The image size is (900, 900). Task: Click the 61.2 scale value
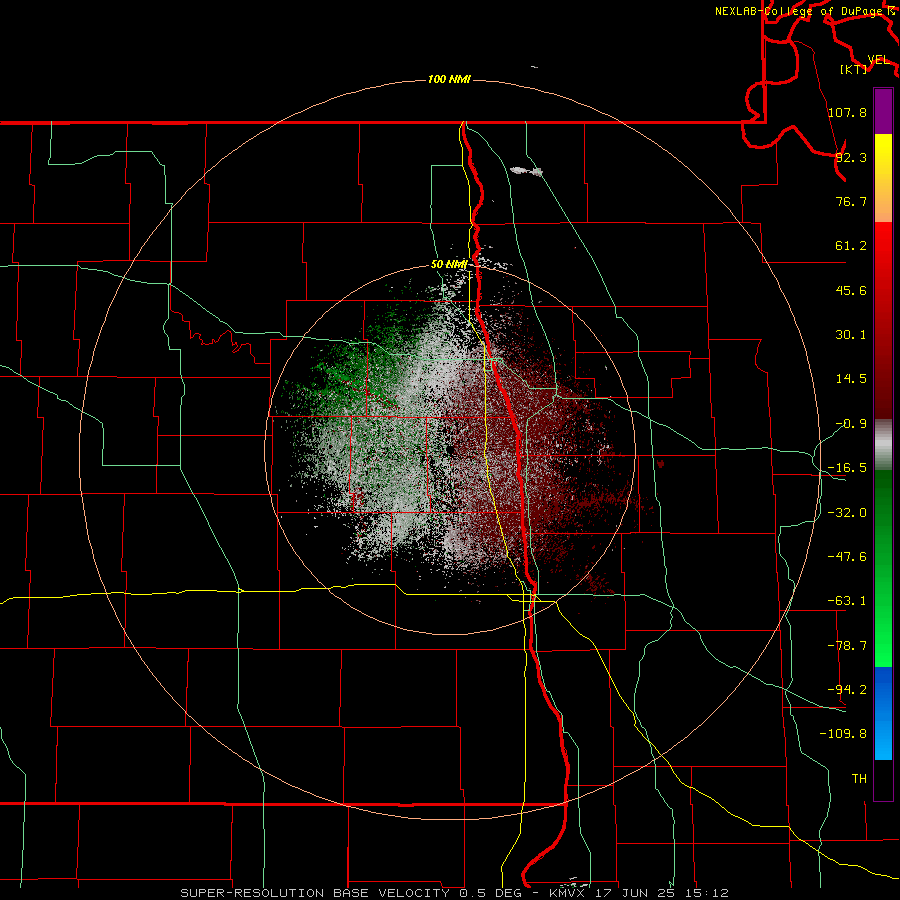point(851,246)
